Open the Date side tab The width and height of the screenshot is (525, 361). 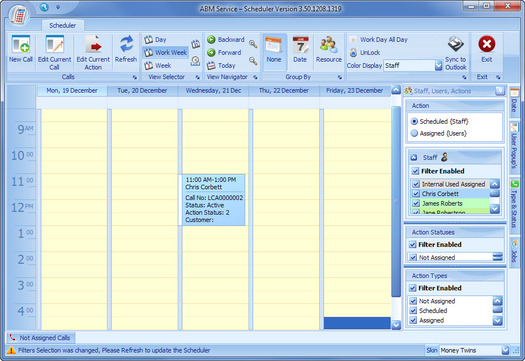tap(514, 102)
